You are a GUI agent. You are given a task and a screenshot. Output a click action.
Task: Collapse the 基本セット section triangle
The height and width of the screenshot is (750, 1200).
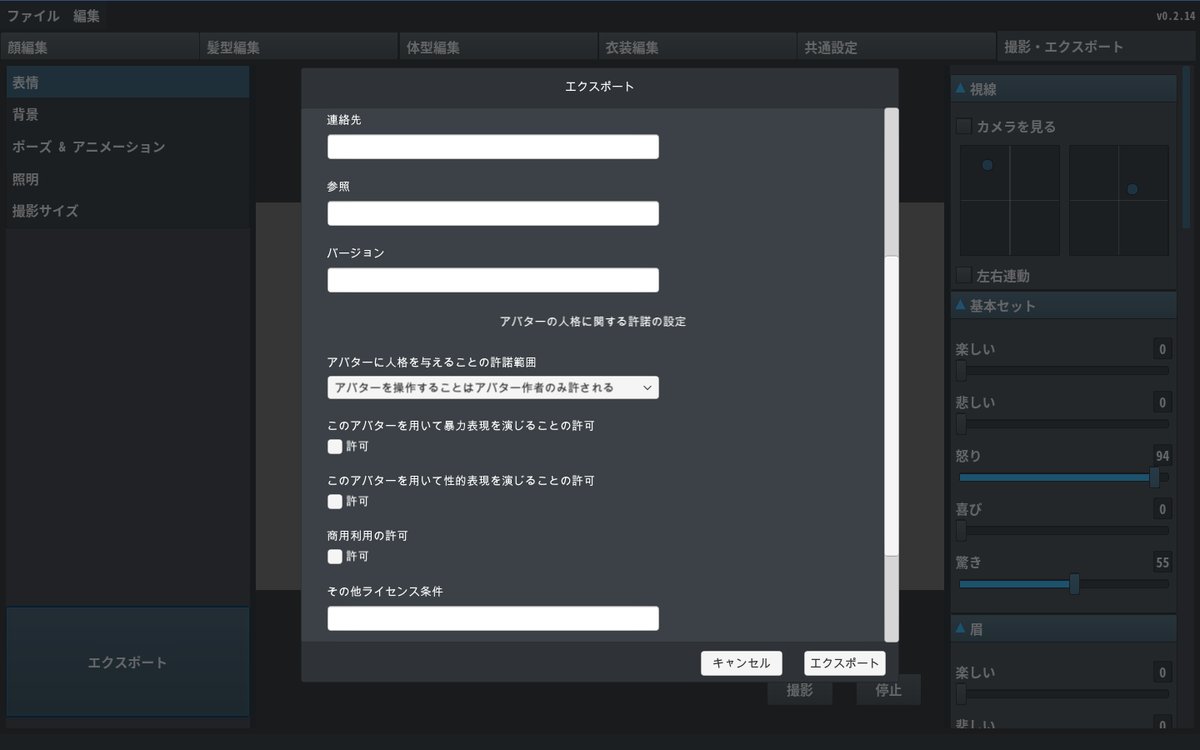point(960,305)
